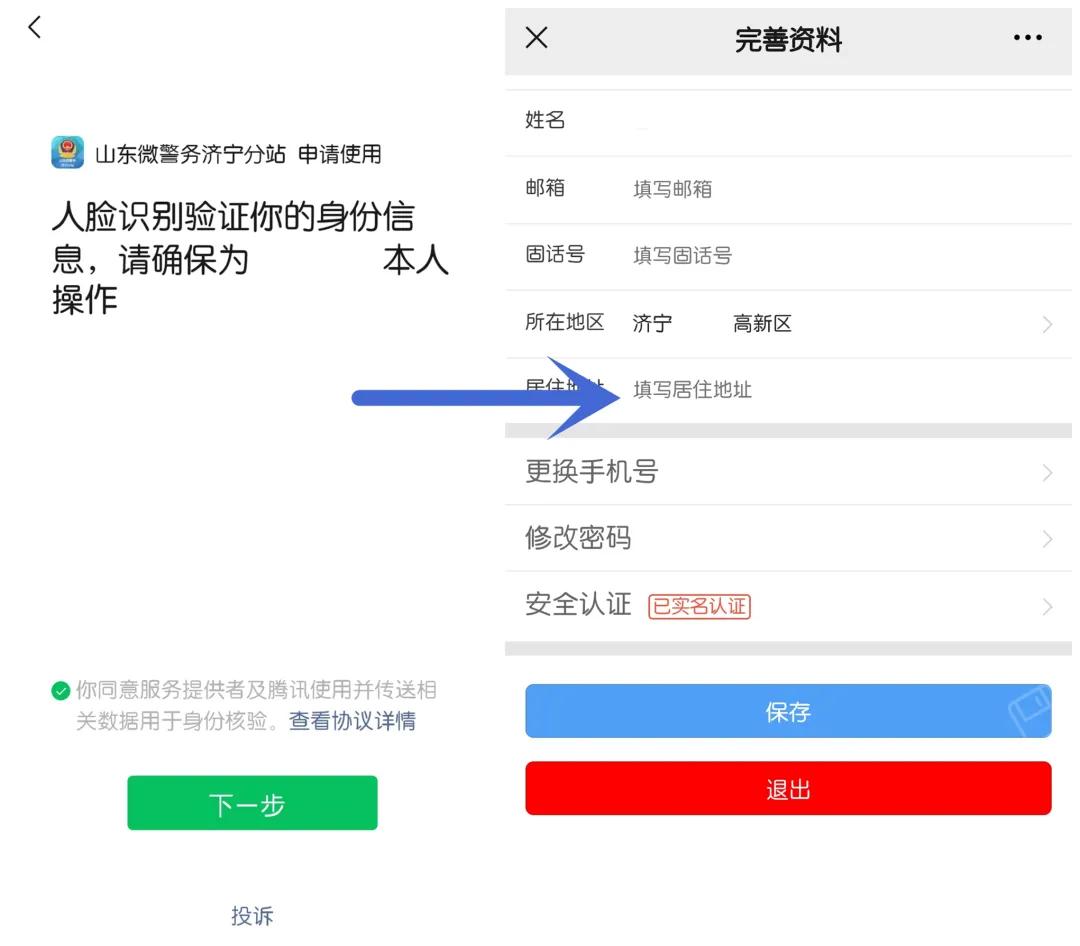Open the 更换手机号 row
Viewport: 1080px width, 946px height.
[x=788, y=472]
